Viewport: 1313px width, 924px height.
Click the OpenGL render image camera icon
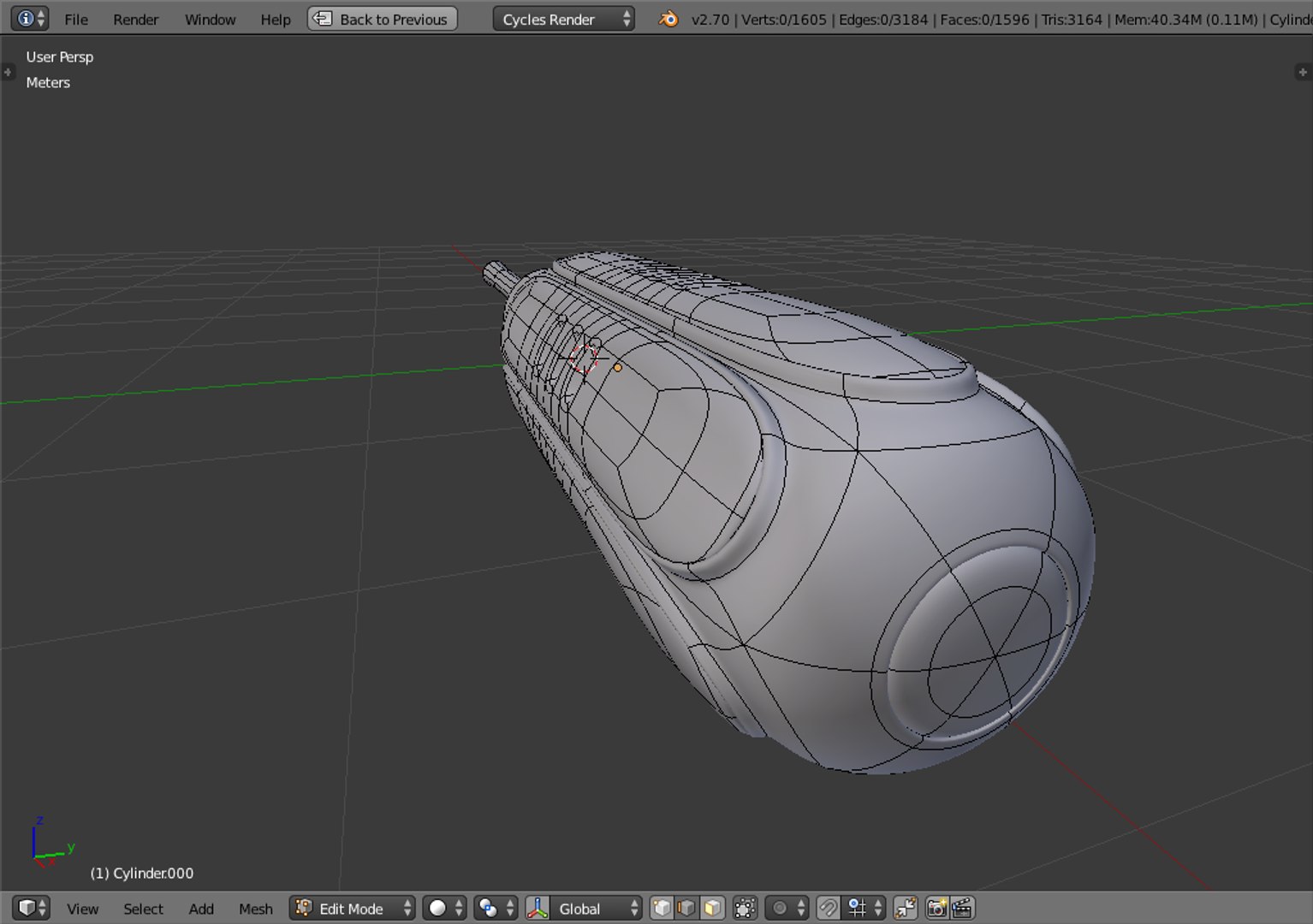tap(937, 908)
